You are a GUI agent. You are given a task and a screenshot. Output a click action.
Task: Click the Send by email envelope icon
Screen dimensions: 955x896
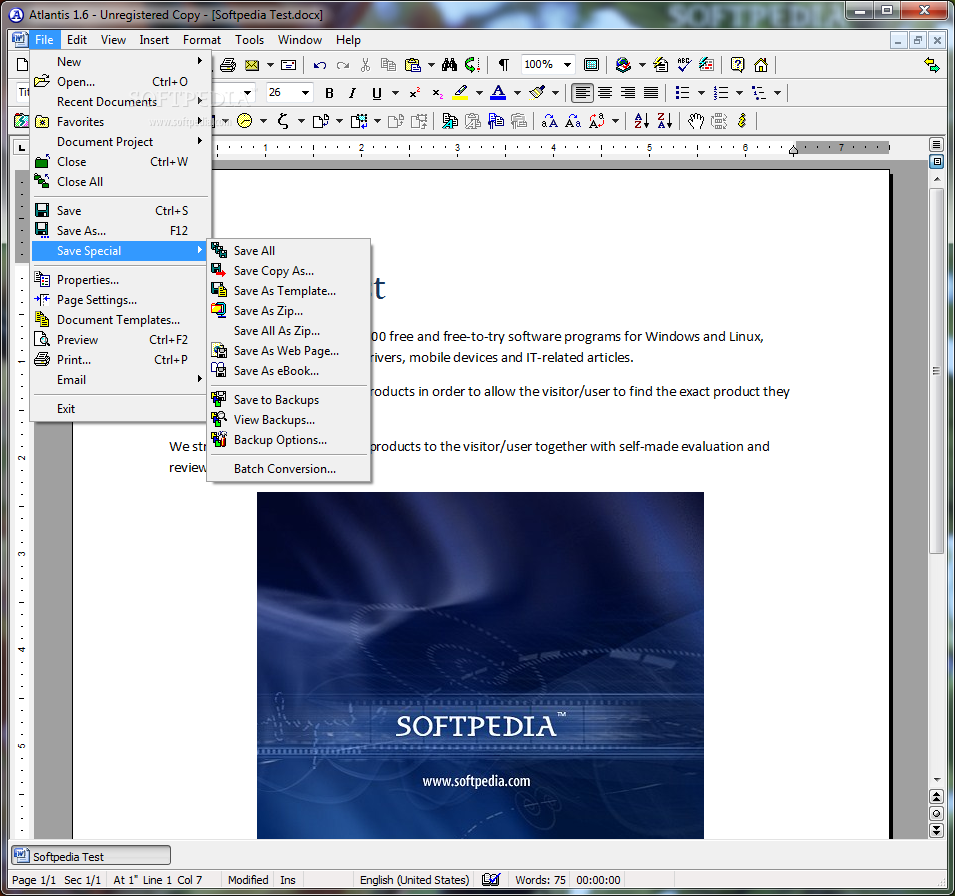(x=252, y=65)
